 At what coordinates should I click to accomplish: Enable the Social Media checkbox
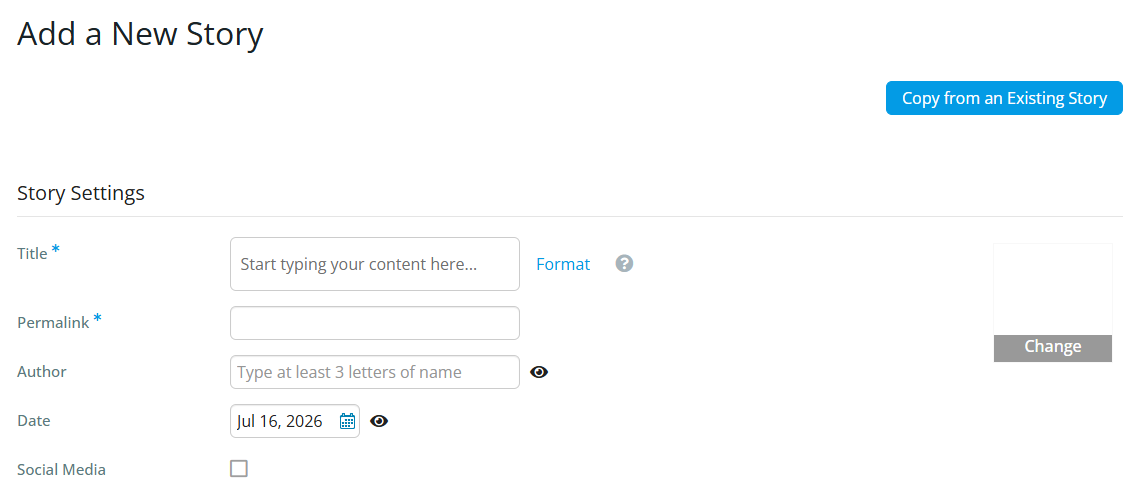pyautogui.click(x=239, y=468)
